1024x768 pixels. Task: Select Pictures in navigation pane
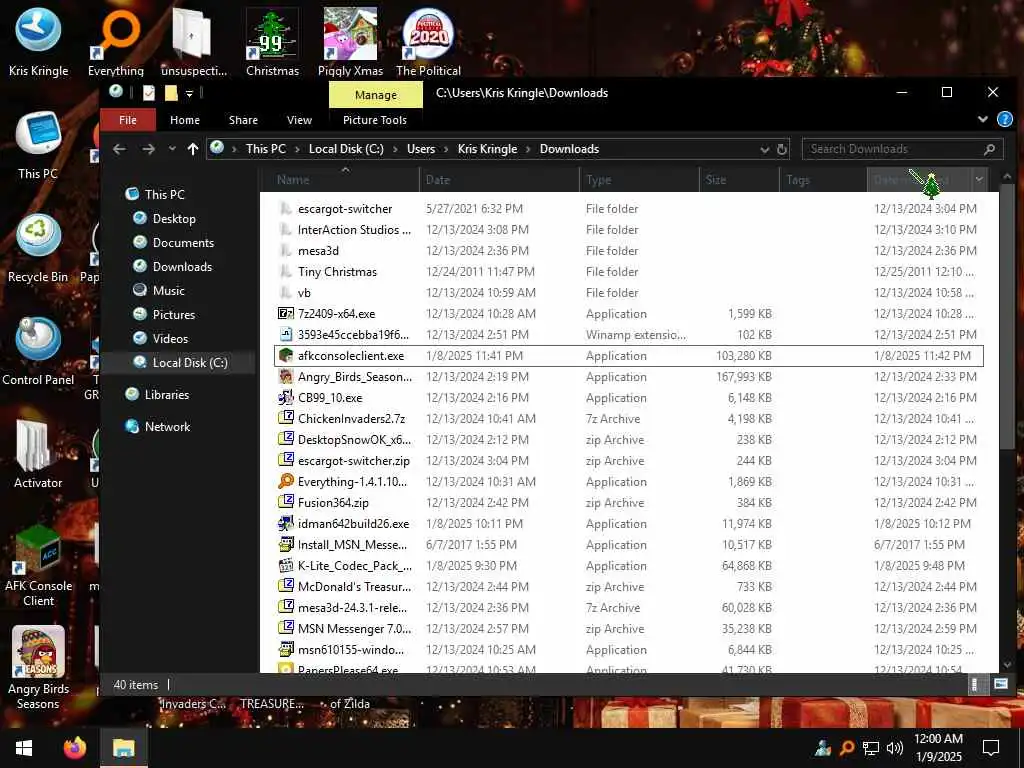click(173, 315)
